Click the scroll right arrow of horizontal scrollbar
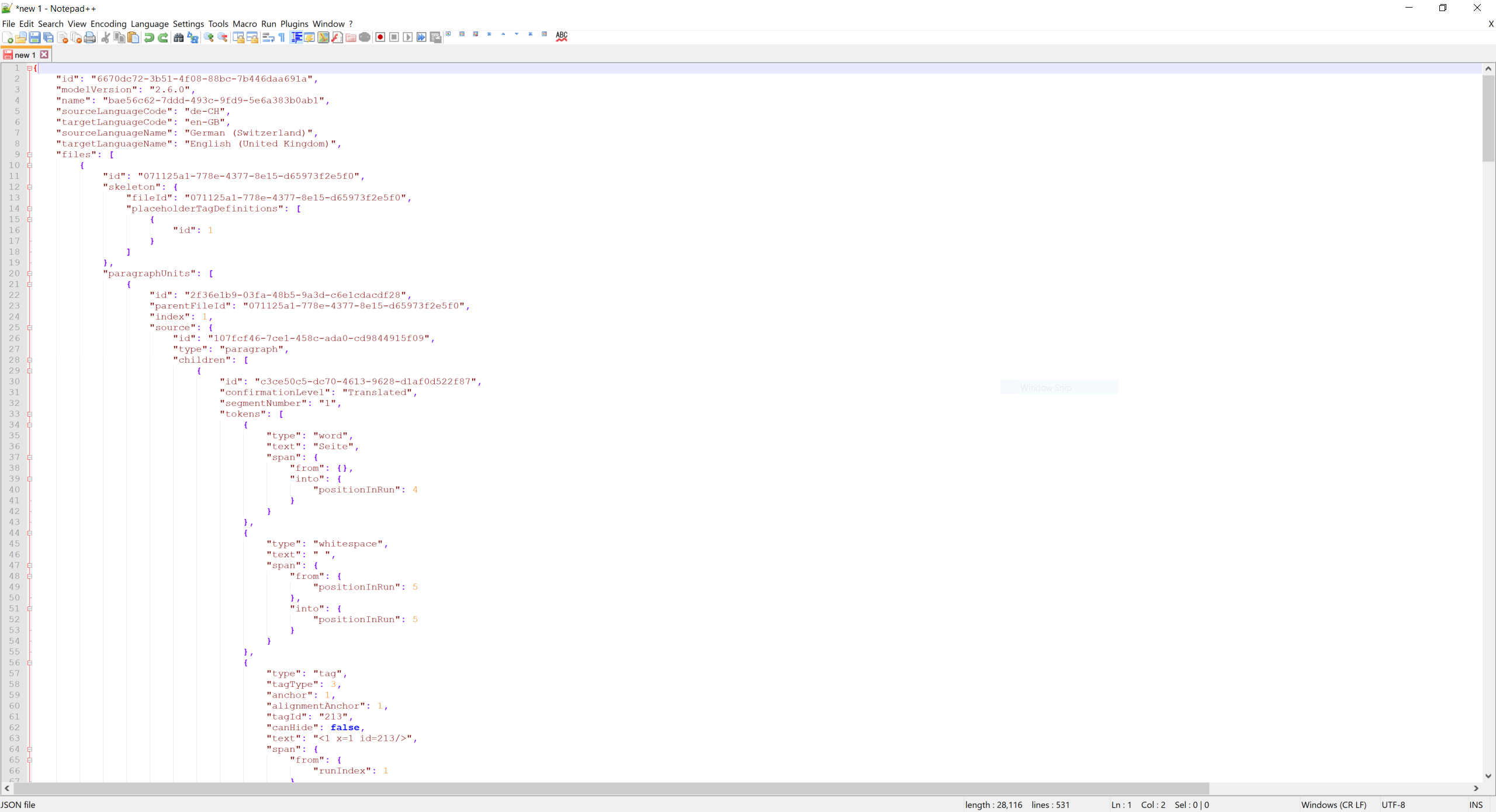Image resolution: width=1496 pixels, height=812 pixels. point(1476,788)
